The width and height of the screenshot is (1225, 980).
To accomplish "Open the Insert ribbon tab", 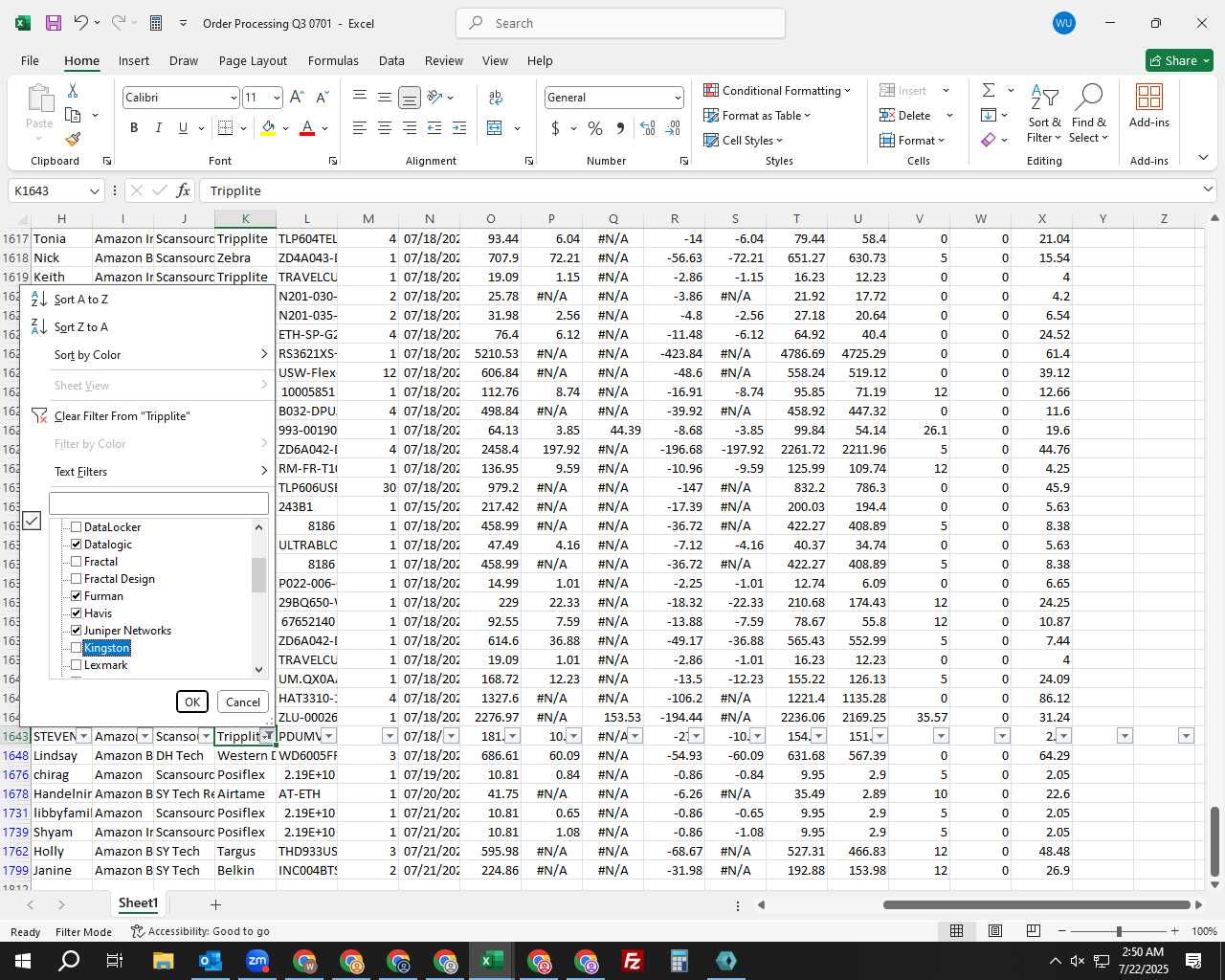I will (x=134, y=60).
